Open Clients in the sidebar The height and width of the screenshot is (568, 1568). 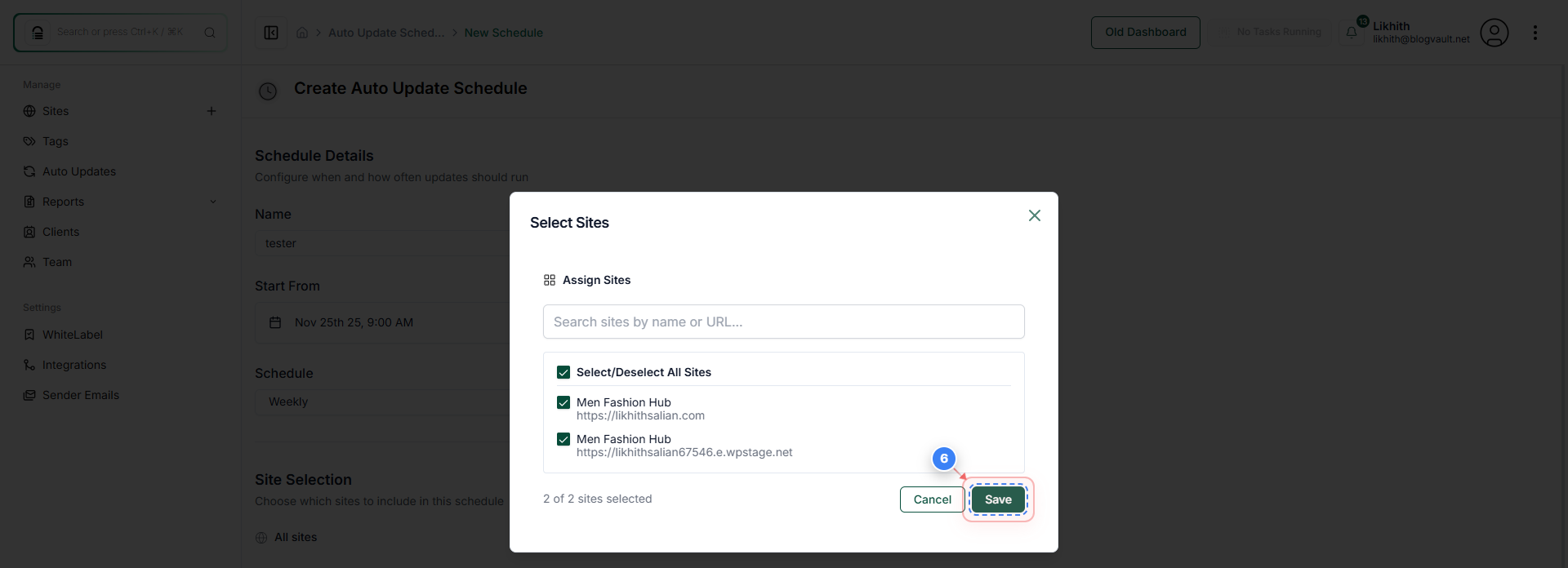tap(60, 232)
